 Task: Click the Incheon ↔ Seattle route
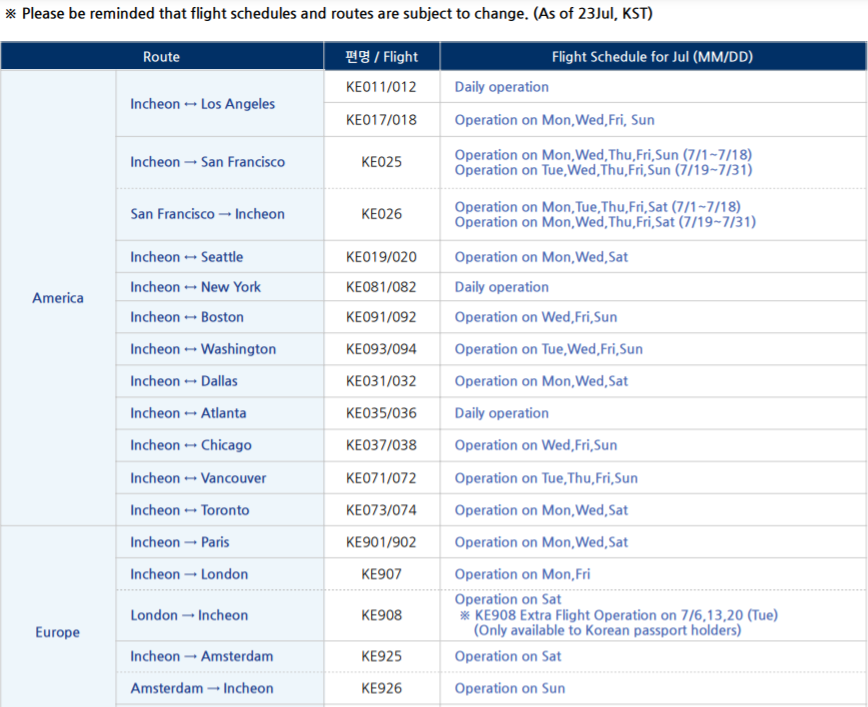point(187,257)
